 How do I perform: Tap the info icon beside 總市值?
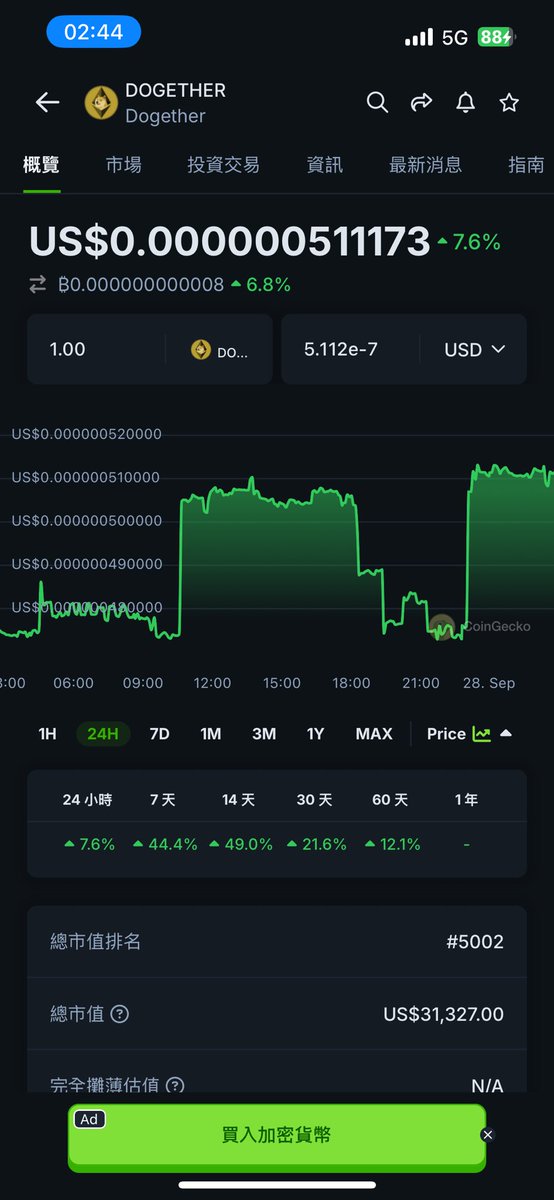[x=119, y=1014]
